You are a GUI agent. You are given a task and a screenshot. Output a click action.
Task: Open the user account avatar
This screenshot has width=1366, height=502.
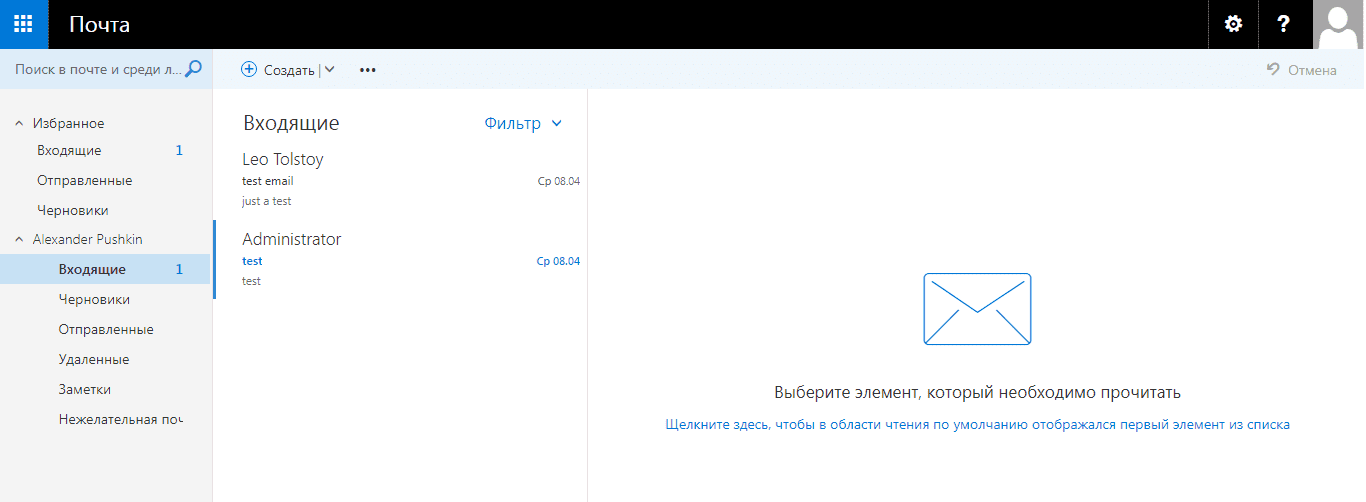point(1339,24)
